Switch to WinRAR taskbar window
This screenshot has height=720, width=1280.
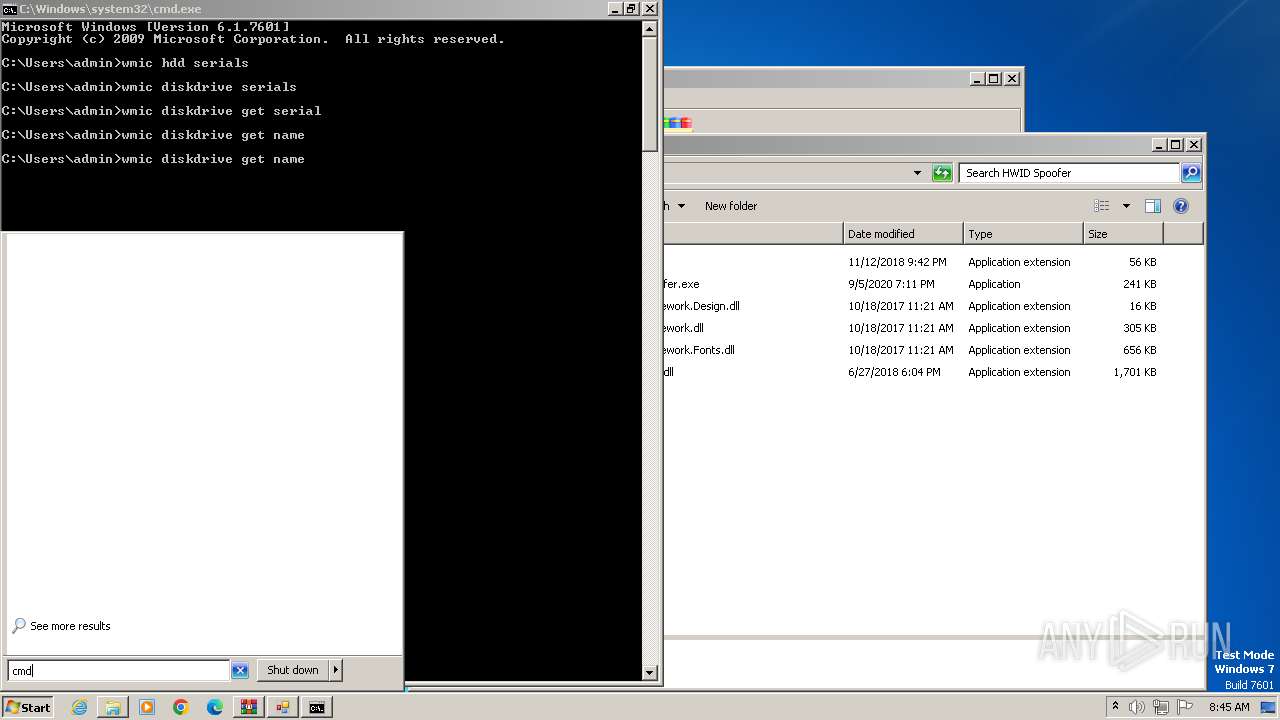click(x=249, y=707)
